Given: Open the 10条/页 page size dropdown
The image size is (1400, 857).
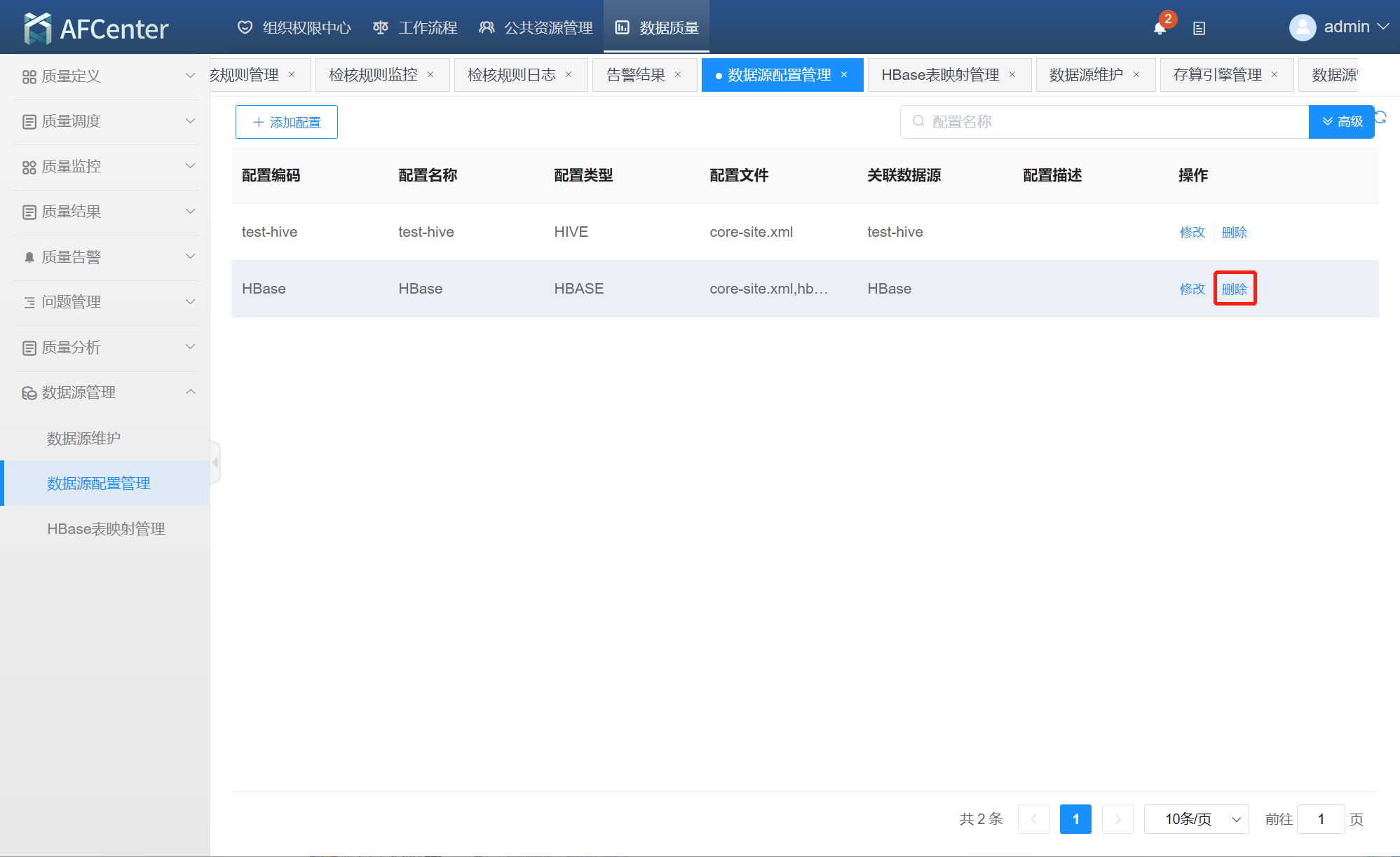Looking at the screenshot, I should coord(1196,819).
